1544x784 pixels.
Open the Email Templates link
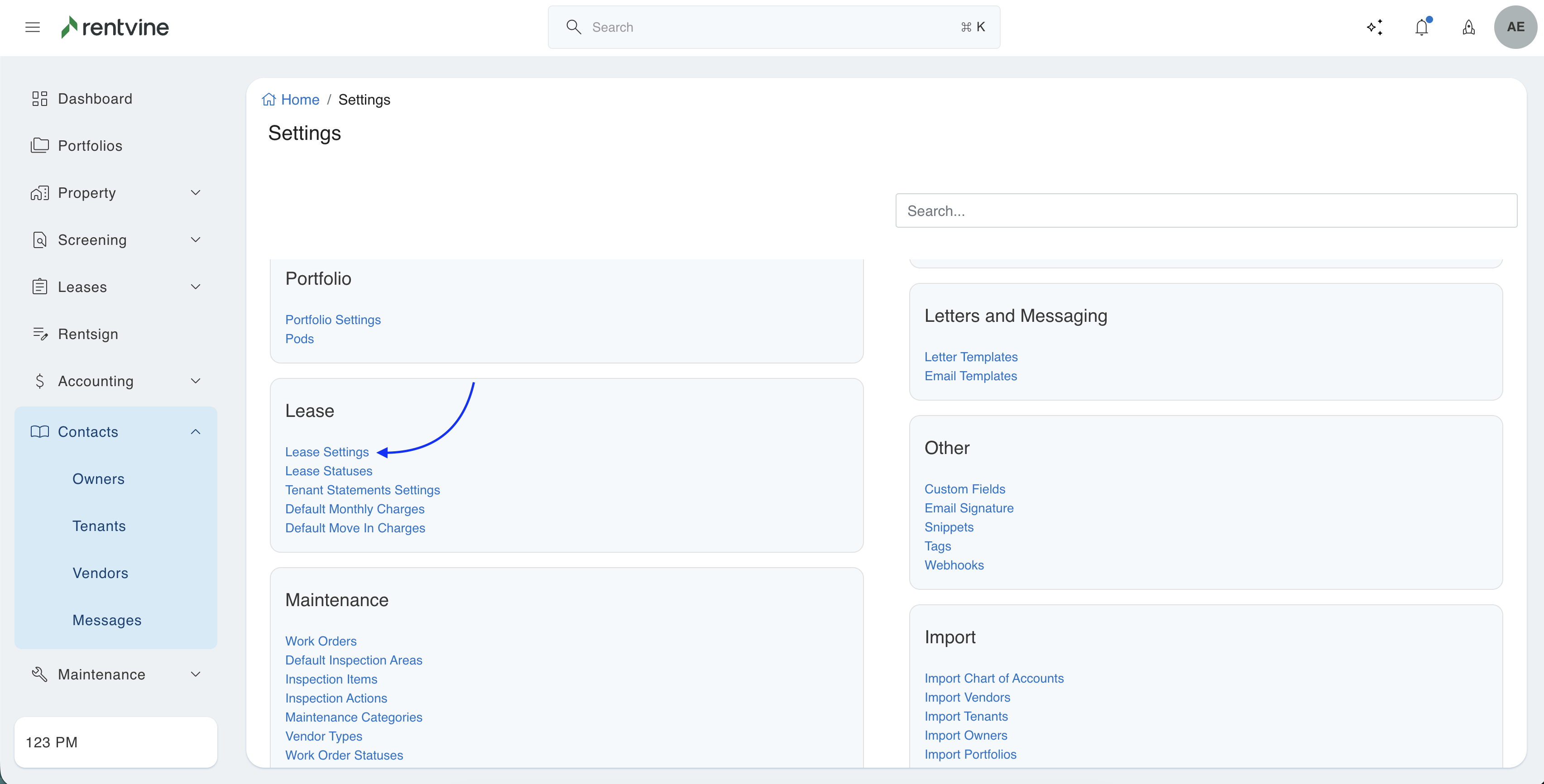970,376
